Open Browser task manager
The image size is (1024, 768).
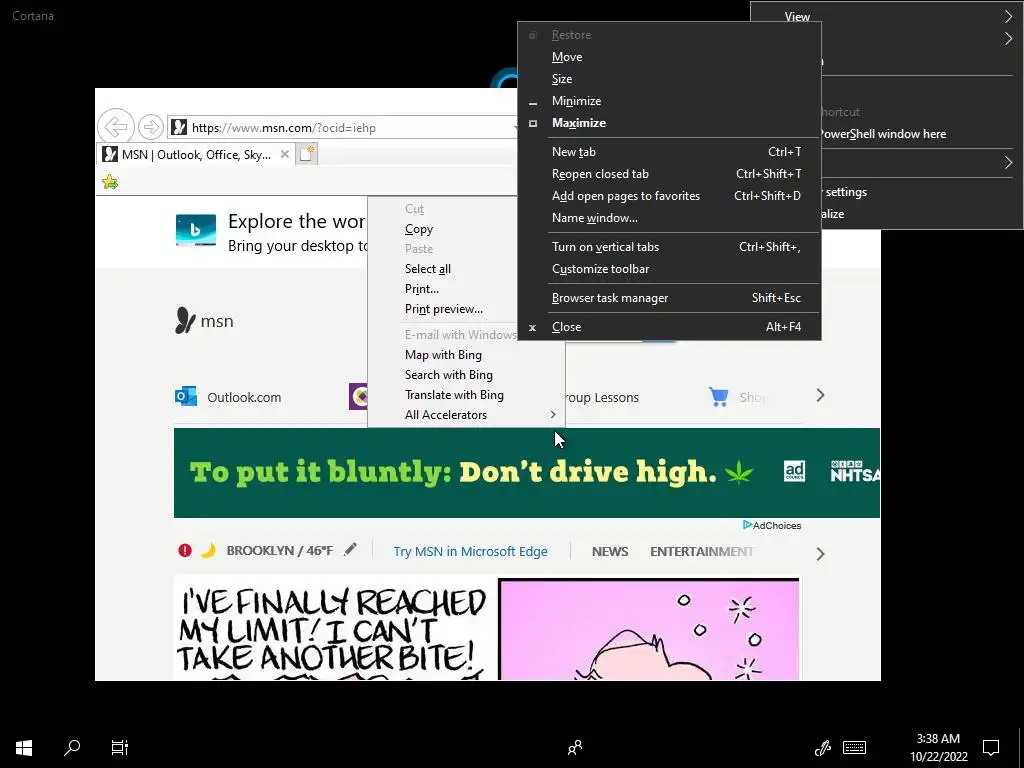(x=669, y=298)
